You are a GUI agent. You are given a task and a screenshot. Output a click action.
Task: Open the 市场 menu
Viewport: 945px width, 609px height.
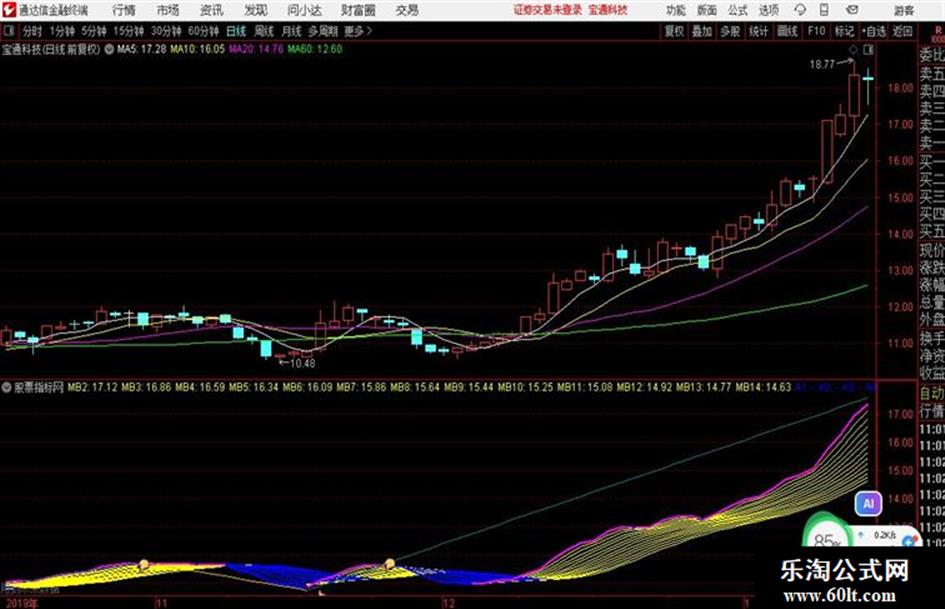click(168, 10)
